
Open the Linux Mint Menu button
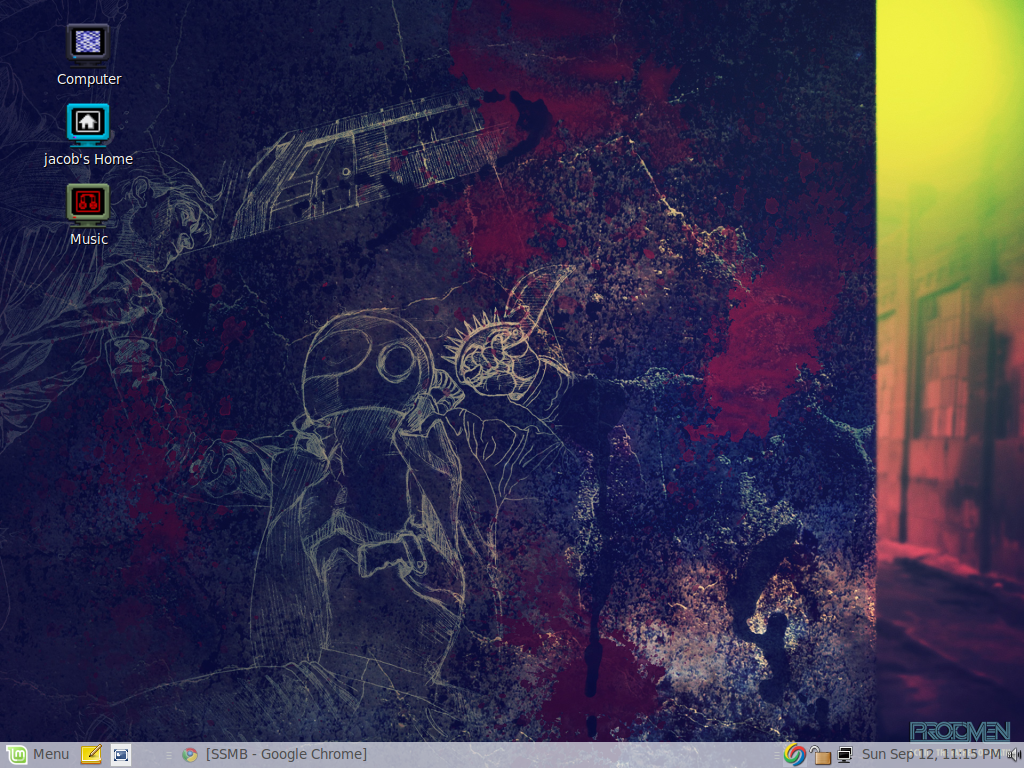[37, 754]
